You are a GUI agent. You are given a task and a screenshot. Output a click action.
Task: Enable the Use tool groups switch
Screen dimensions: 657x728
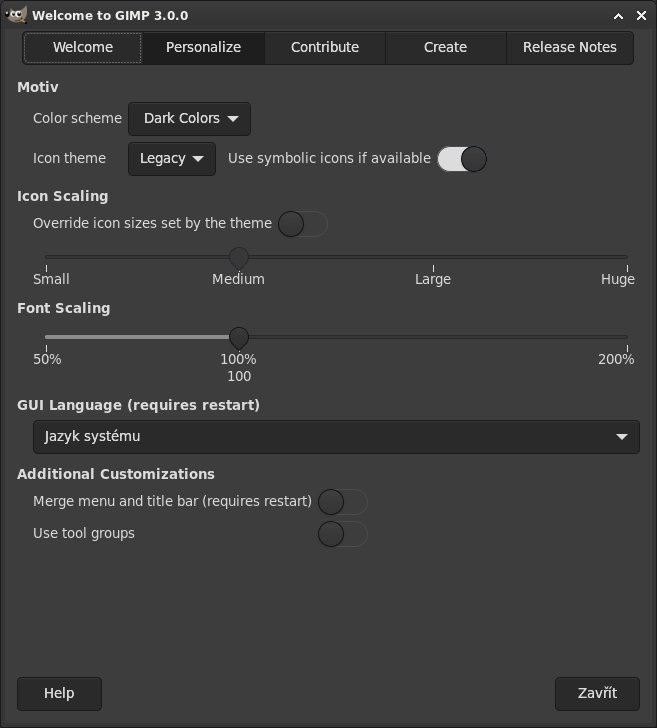pos(343,534)
